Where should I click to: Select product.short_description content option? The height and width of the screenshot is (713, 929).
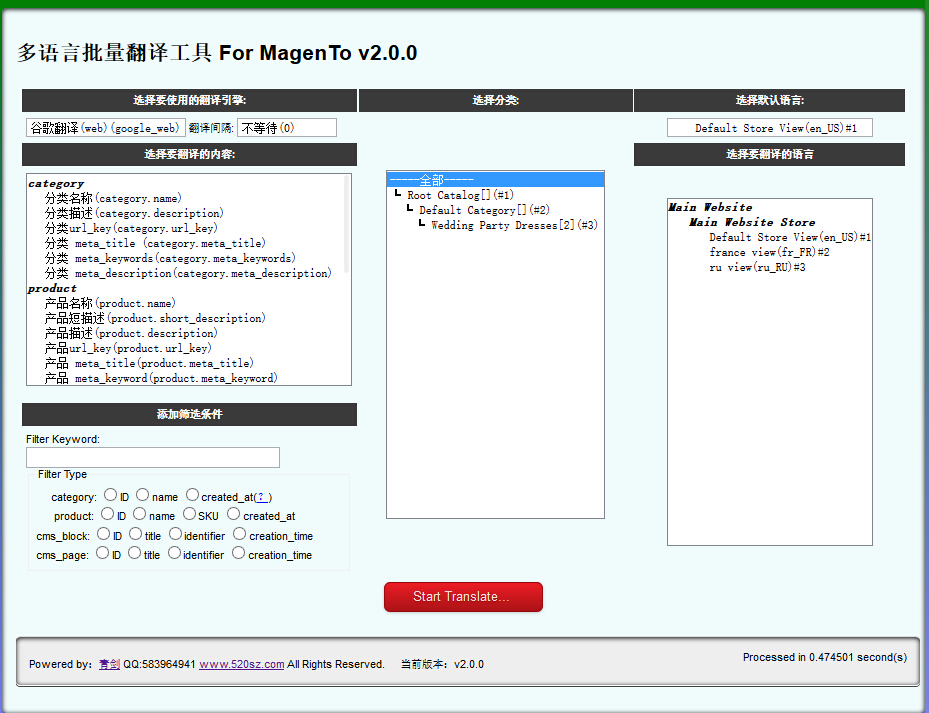tap(185, 318)
